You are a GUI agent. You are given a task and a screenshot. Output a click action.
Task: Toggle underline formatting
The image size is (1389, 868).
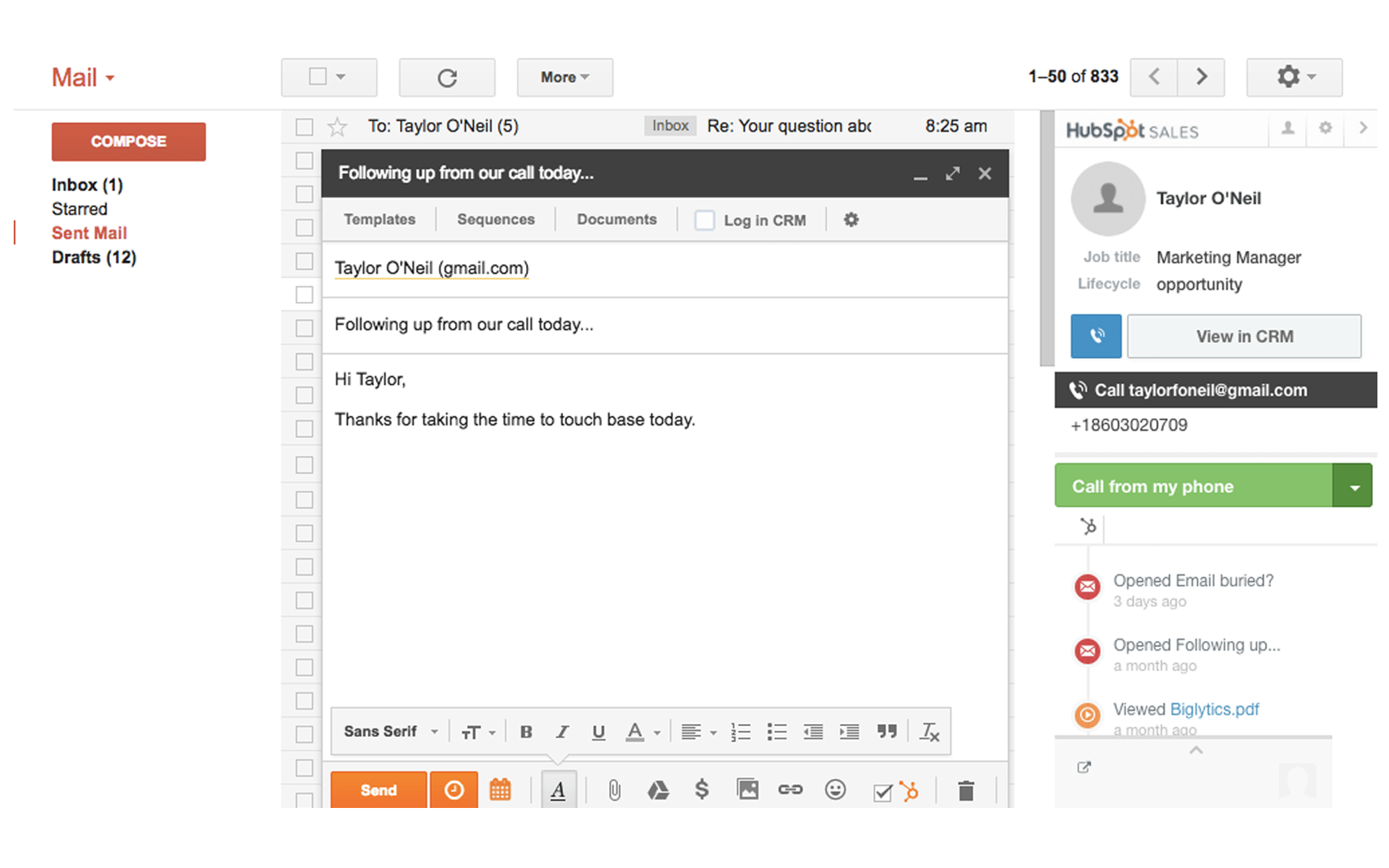[598, 732]
